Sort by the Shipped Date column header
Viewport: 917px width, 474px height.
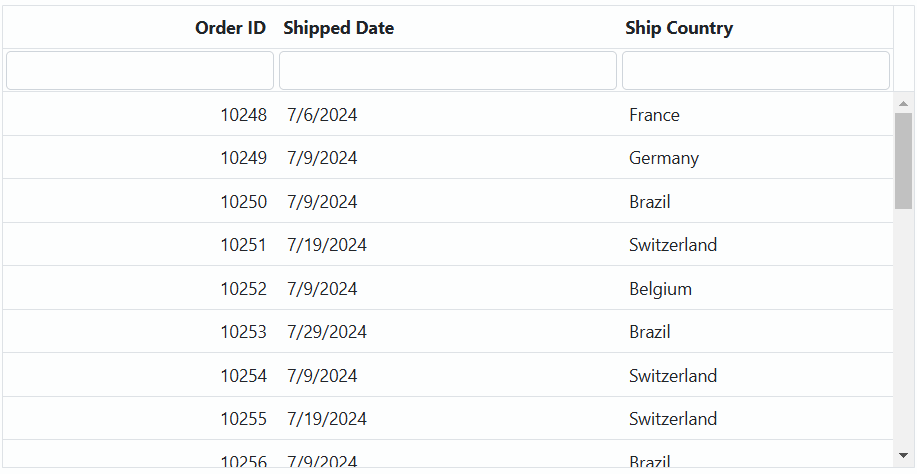(x=339, y=27)
